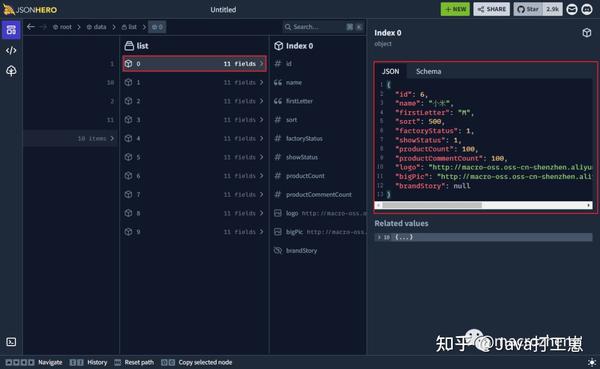The height and width of the screenshot is (369, 600).
Task: Click the horizontal scrollbar under JSON code
Action: click(x=484, y=205)
